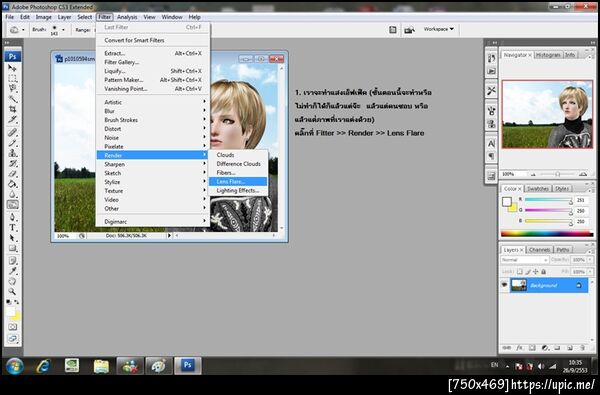Select the Lasso tool

click(12, 89)
